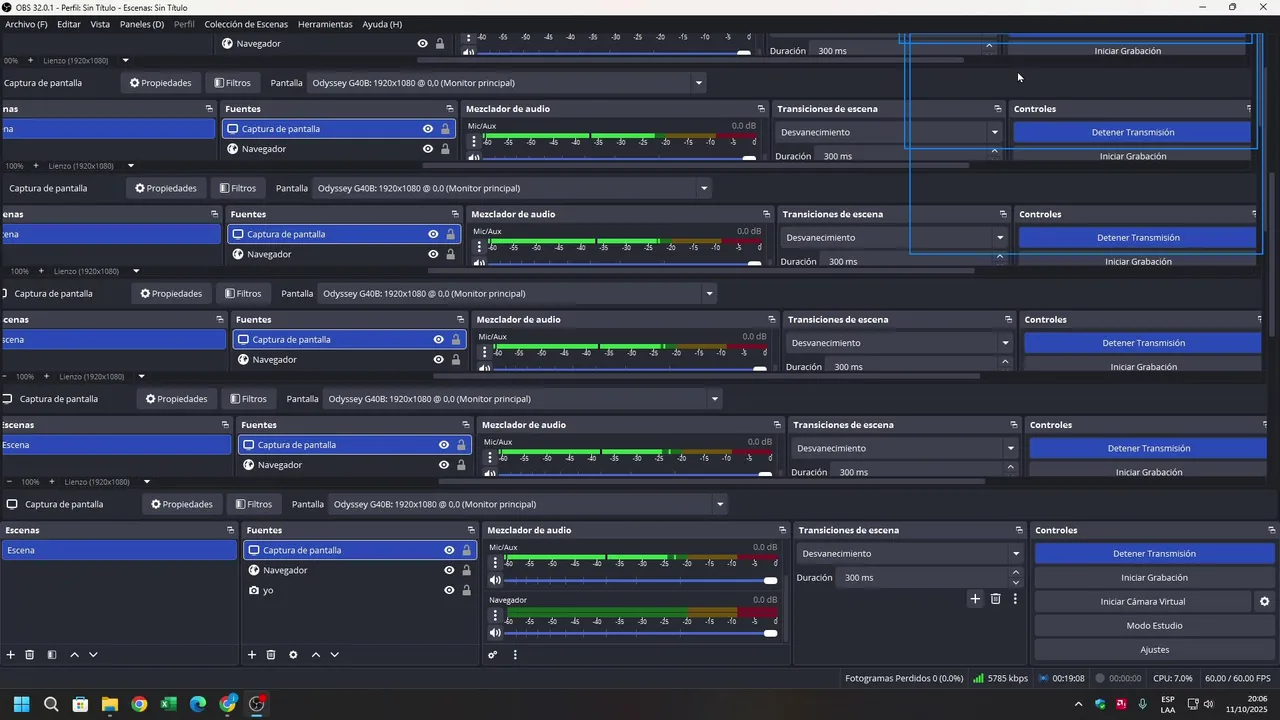Open transition properties three-dot menu beside trash
Screen dimensions: 1280x720
click(1015, 599)
